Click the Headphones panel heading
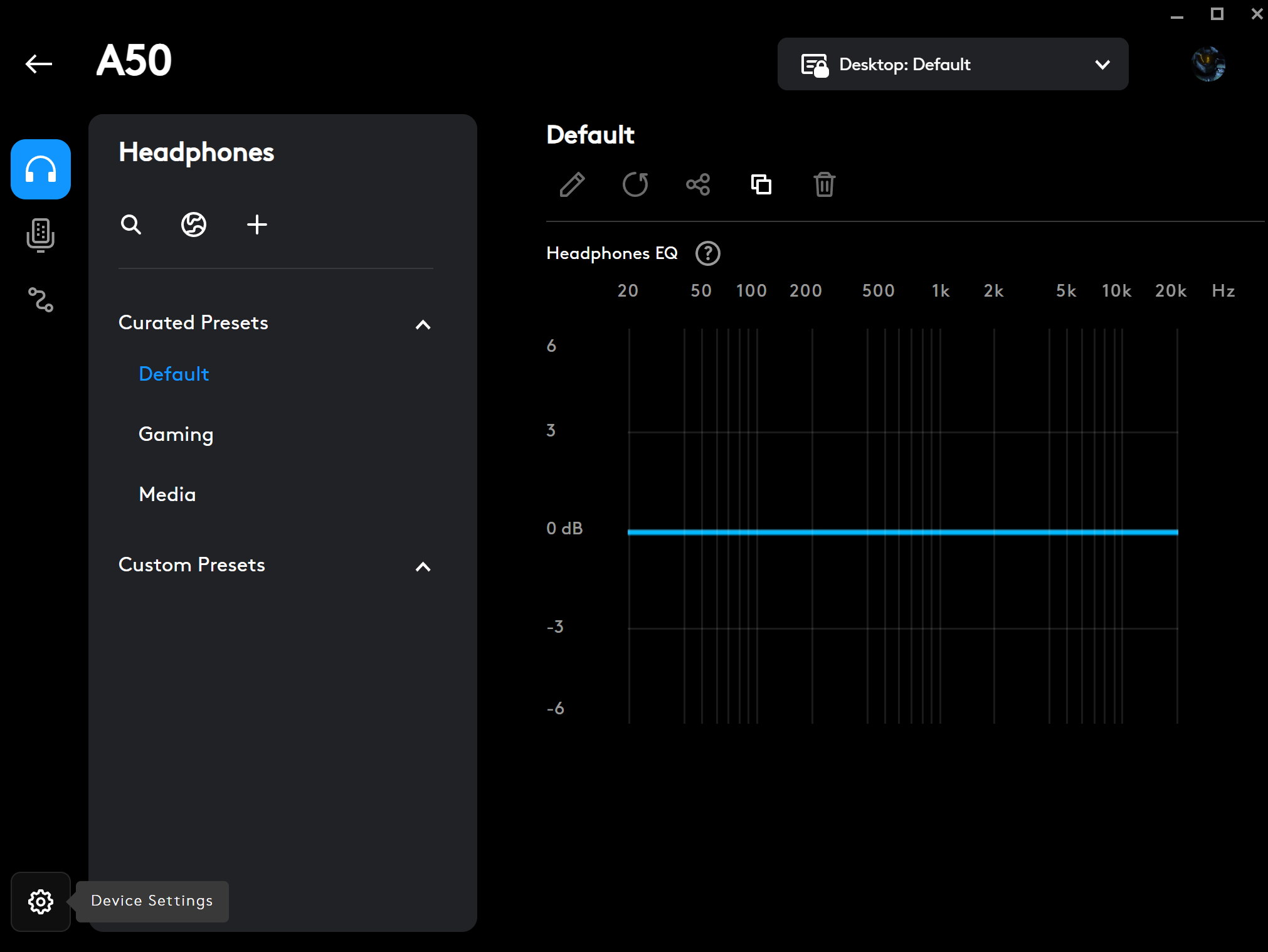The height and width of the screenshot is (952, 1268). [x=196, y=152]
